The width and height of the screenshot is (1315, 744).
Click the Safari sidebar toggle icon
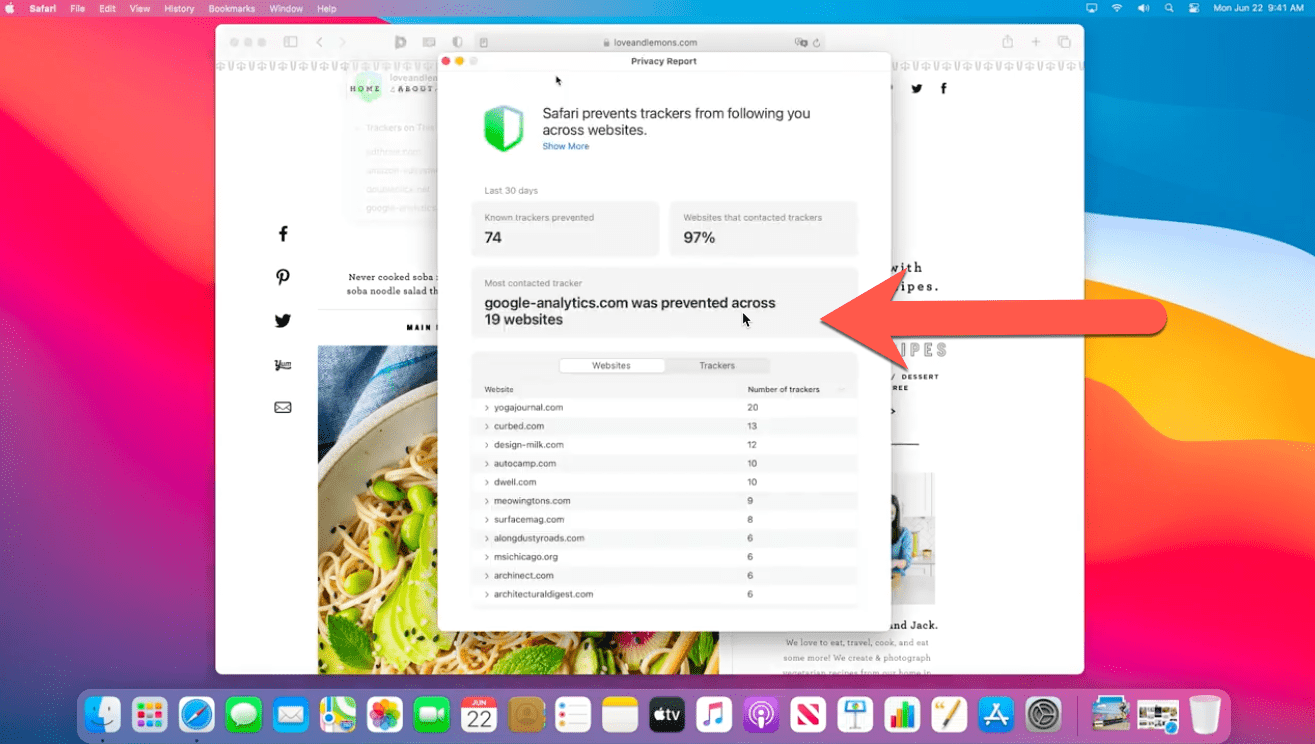(290, 42)
